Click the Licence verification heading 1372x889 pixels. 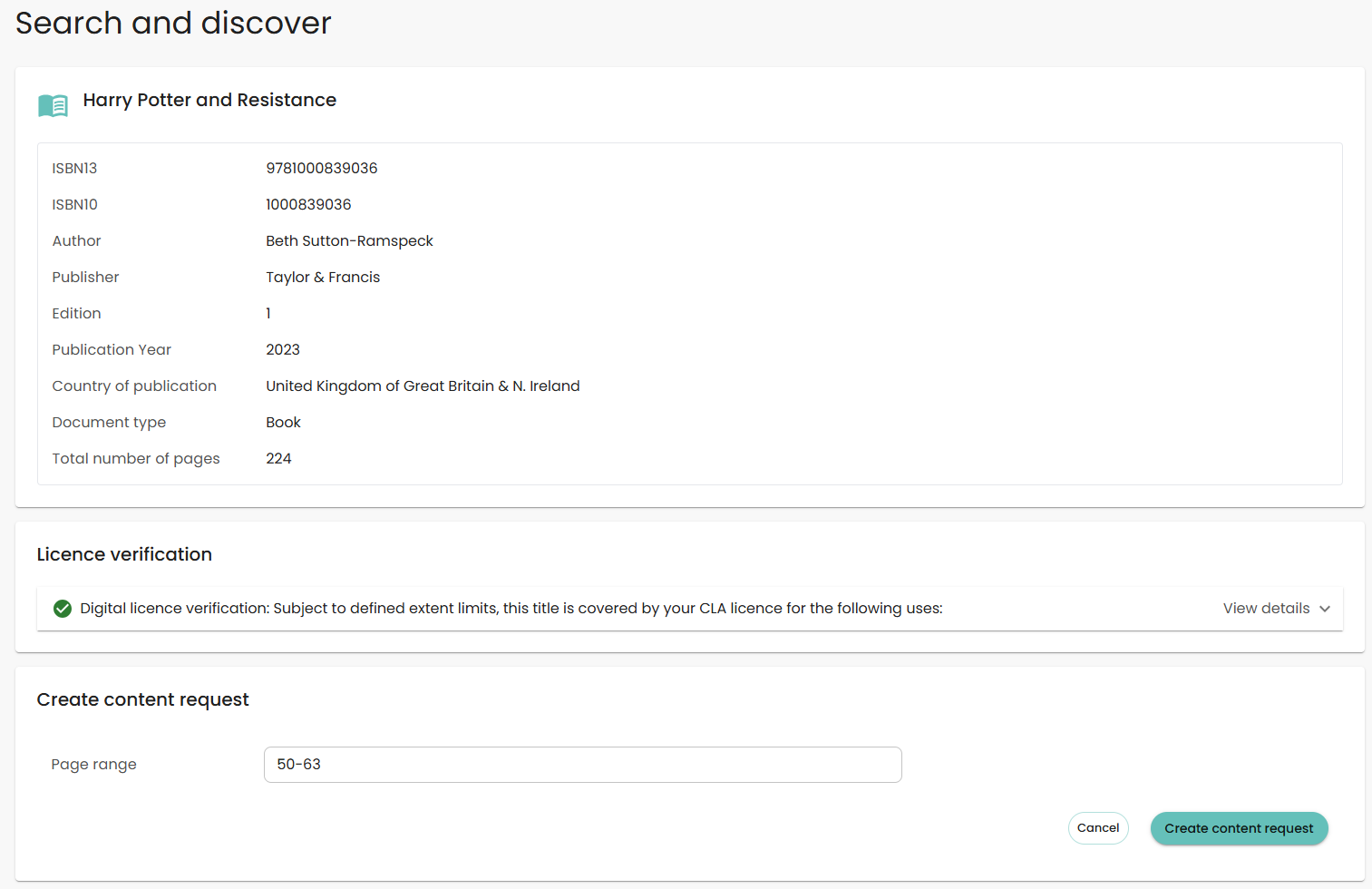124,554
